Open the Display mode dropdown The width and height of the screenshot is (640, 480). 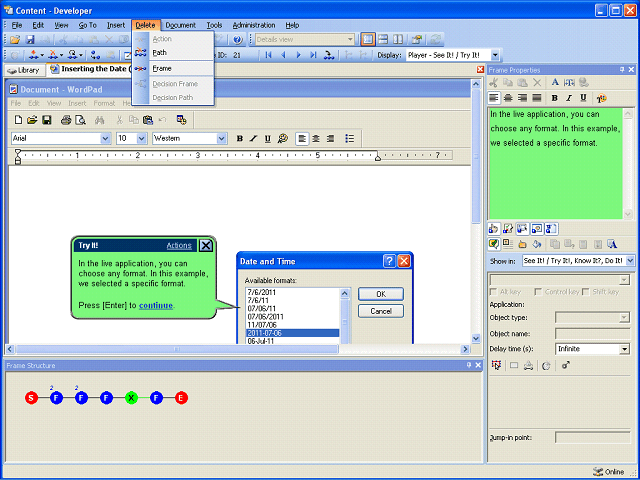click(x=495, y=55)
